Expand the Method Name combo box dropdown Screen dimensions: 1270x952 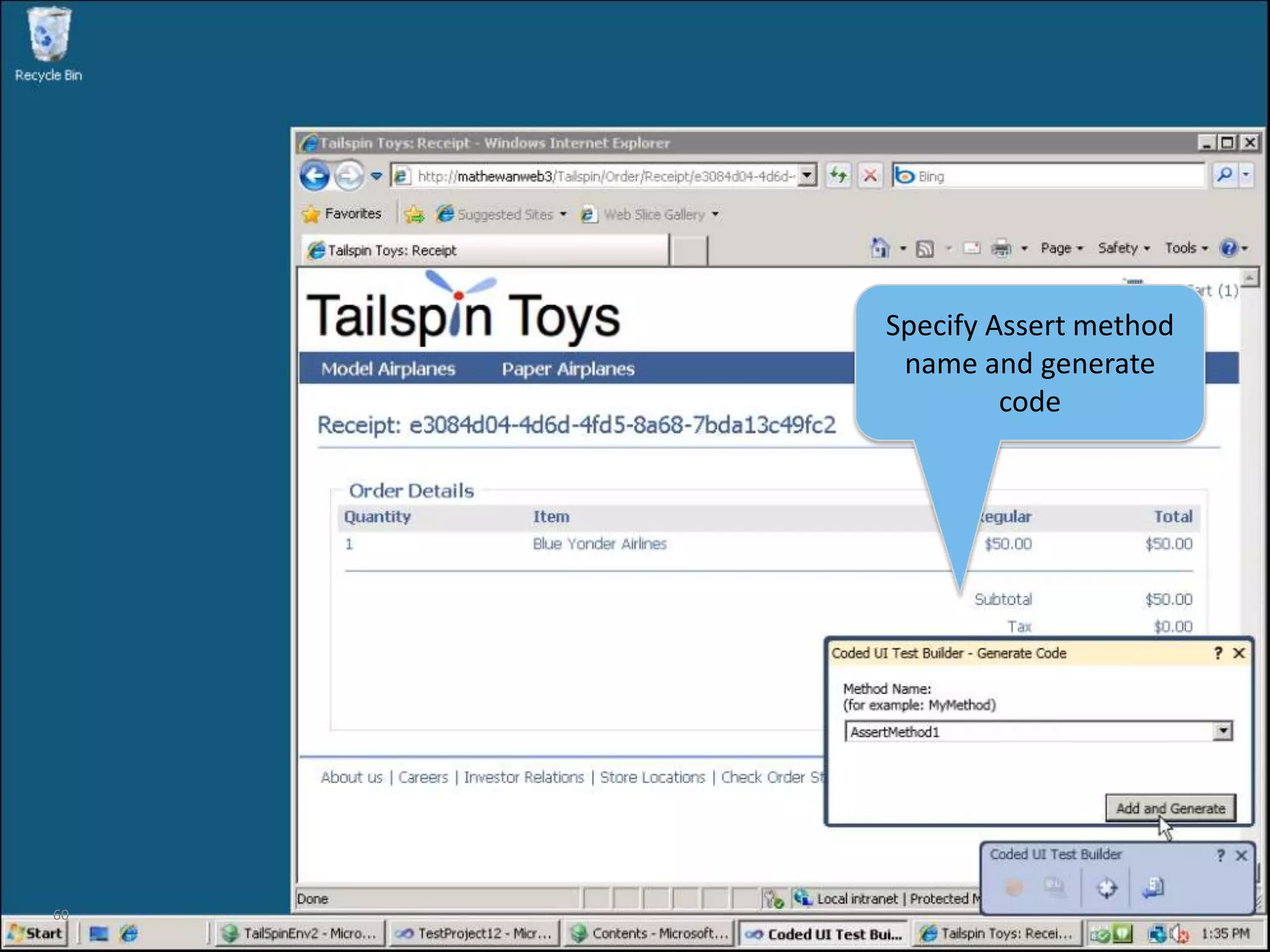point(1222,731)
